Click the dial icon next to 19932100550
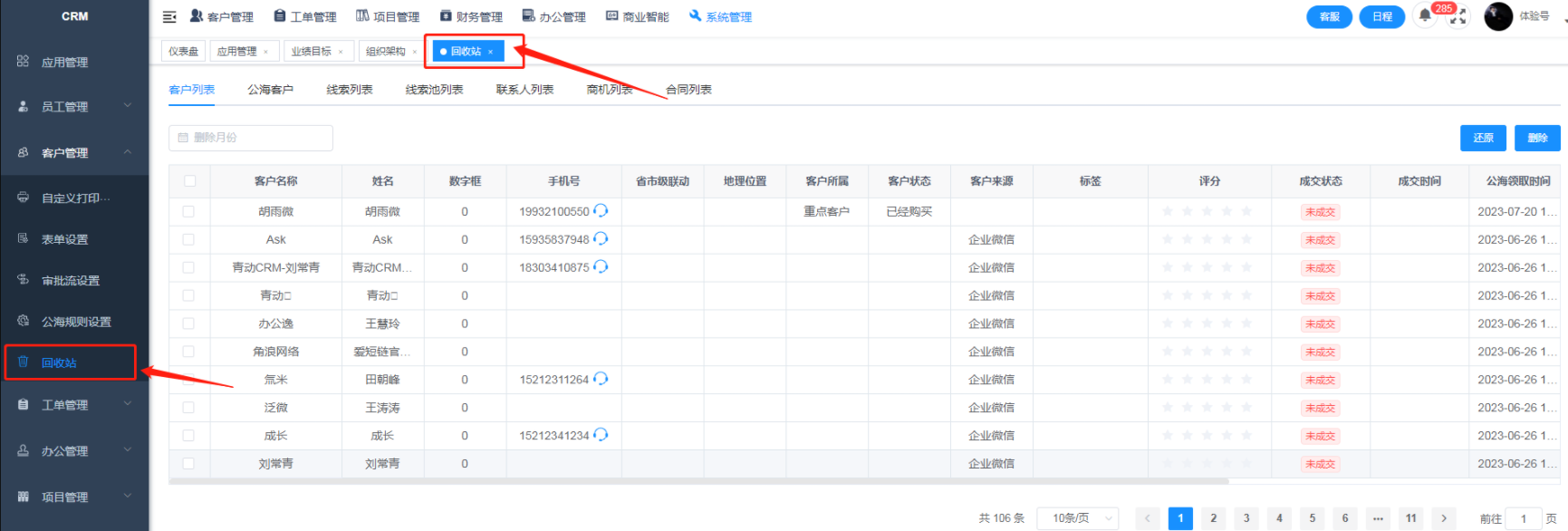The image size is (1568, 531). coord(601,211)
